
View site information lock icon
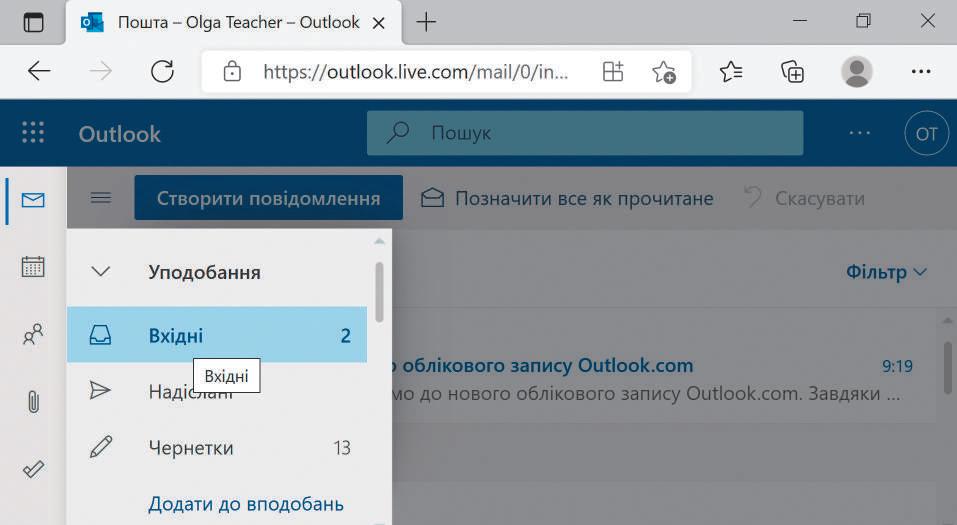point(232,71)
